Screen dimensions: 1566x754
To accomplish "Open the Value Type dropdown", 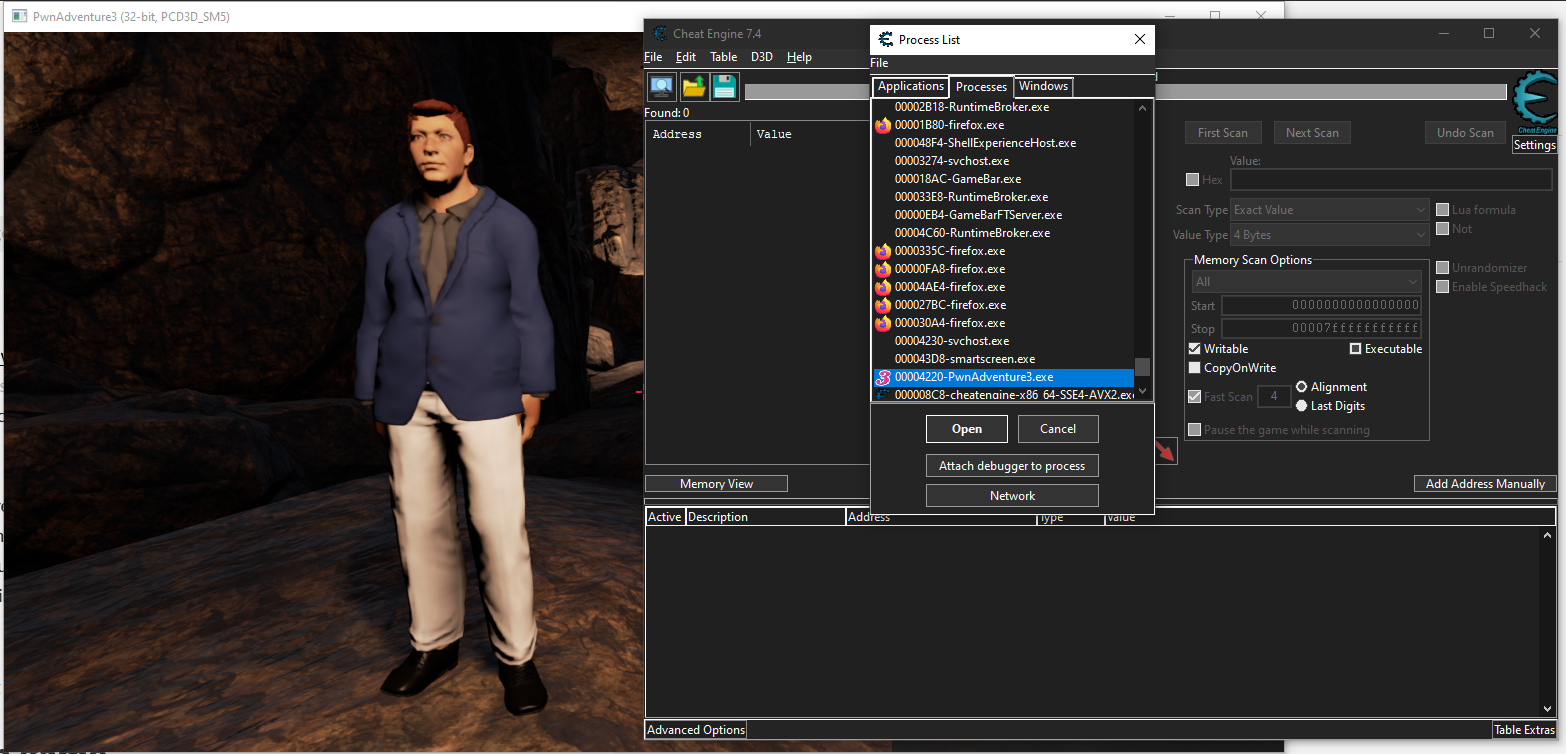I will [x=1330, y=235].
